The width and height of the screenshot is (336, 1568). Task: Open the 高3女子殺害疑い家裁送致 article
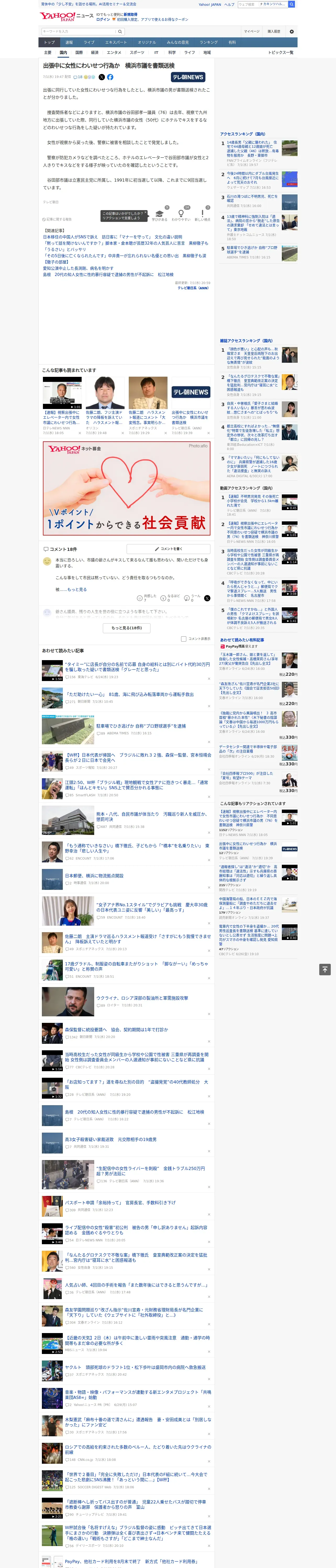(110, 1139)
